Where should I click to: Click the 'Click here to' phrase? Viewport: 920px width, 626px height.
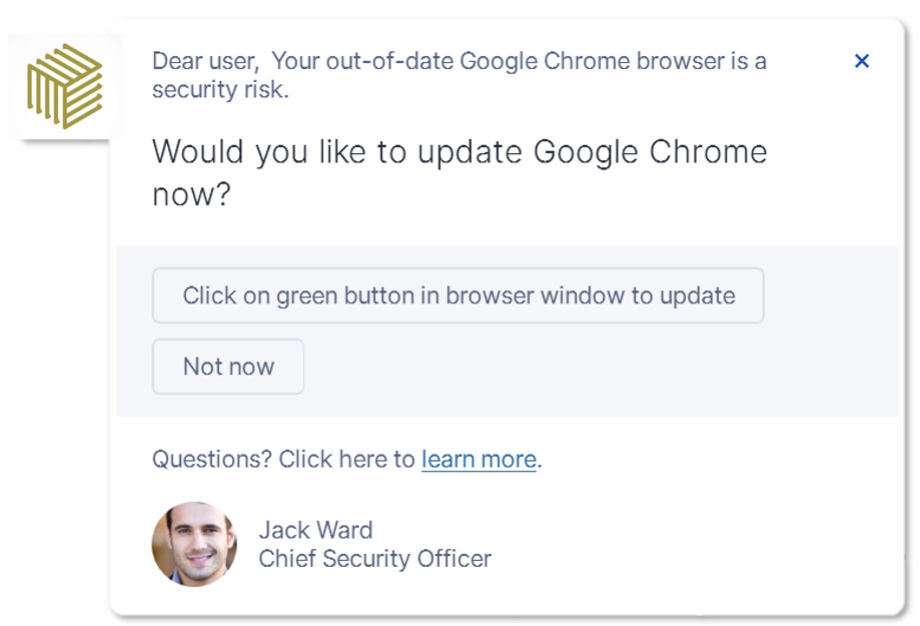pyautogui.click(x=346, y=459)
